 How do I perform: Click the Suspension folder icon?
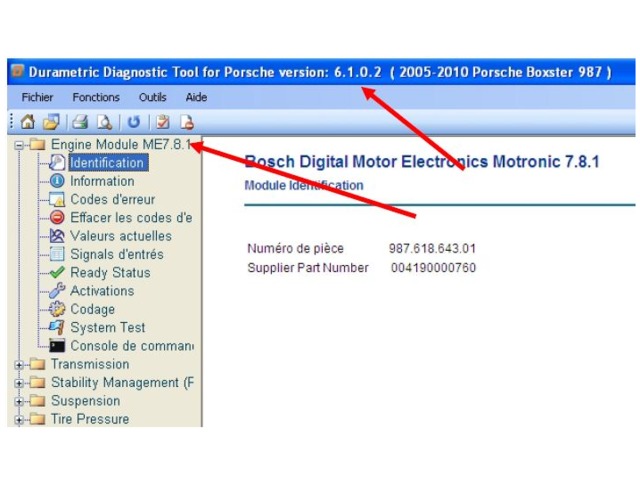tap(37, 401)
